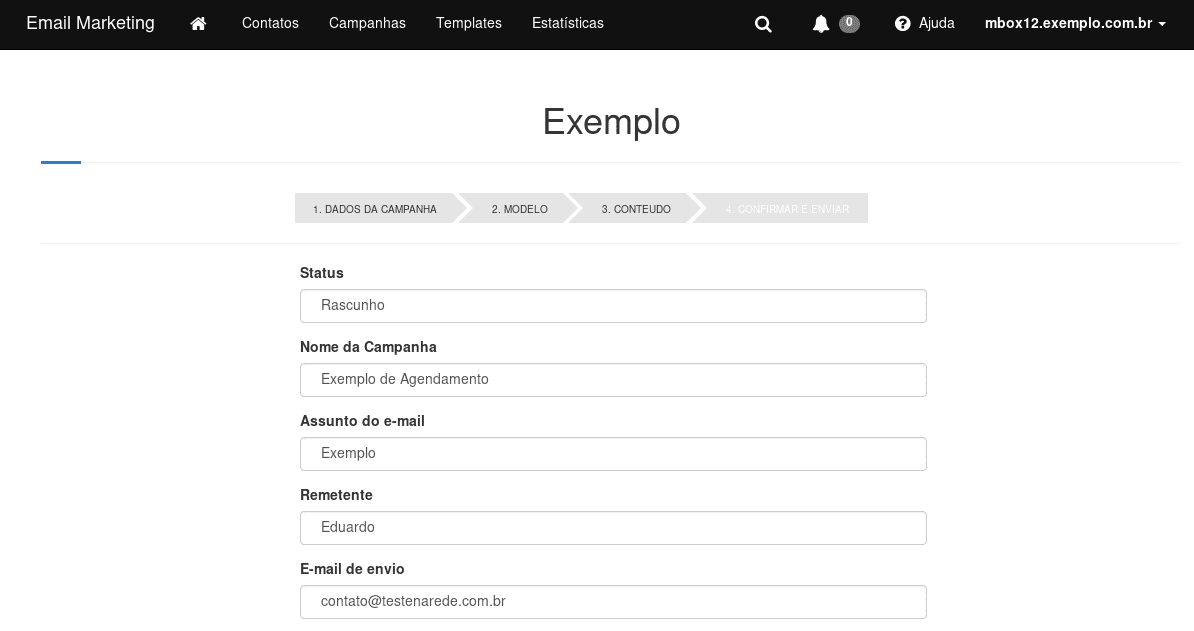Click the Assunto do e-mail field
1194x631 pixels.
point(613,454)
